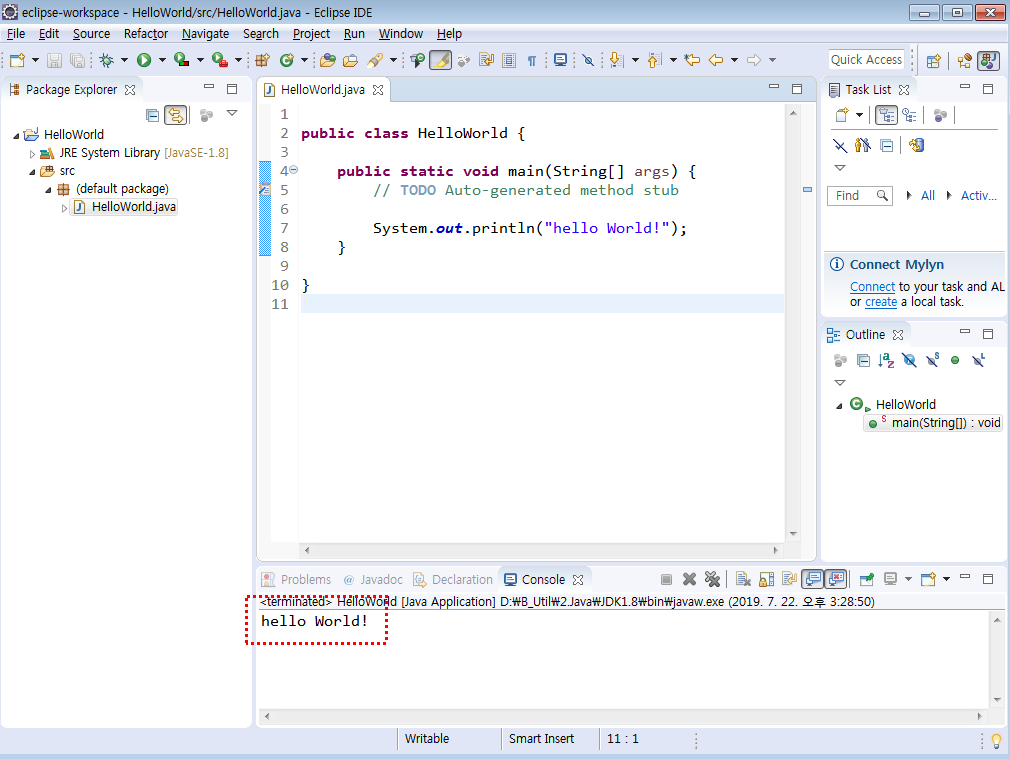Toggle Hide Static Members in Outline

pos(932,360)
